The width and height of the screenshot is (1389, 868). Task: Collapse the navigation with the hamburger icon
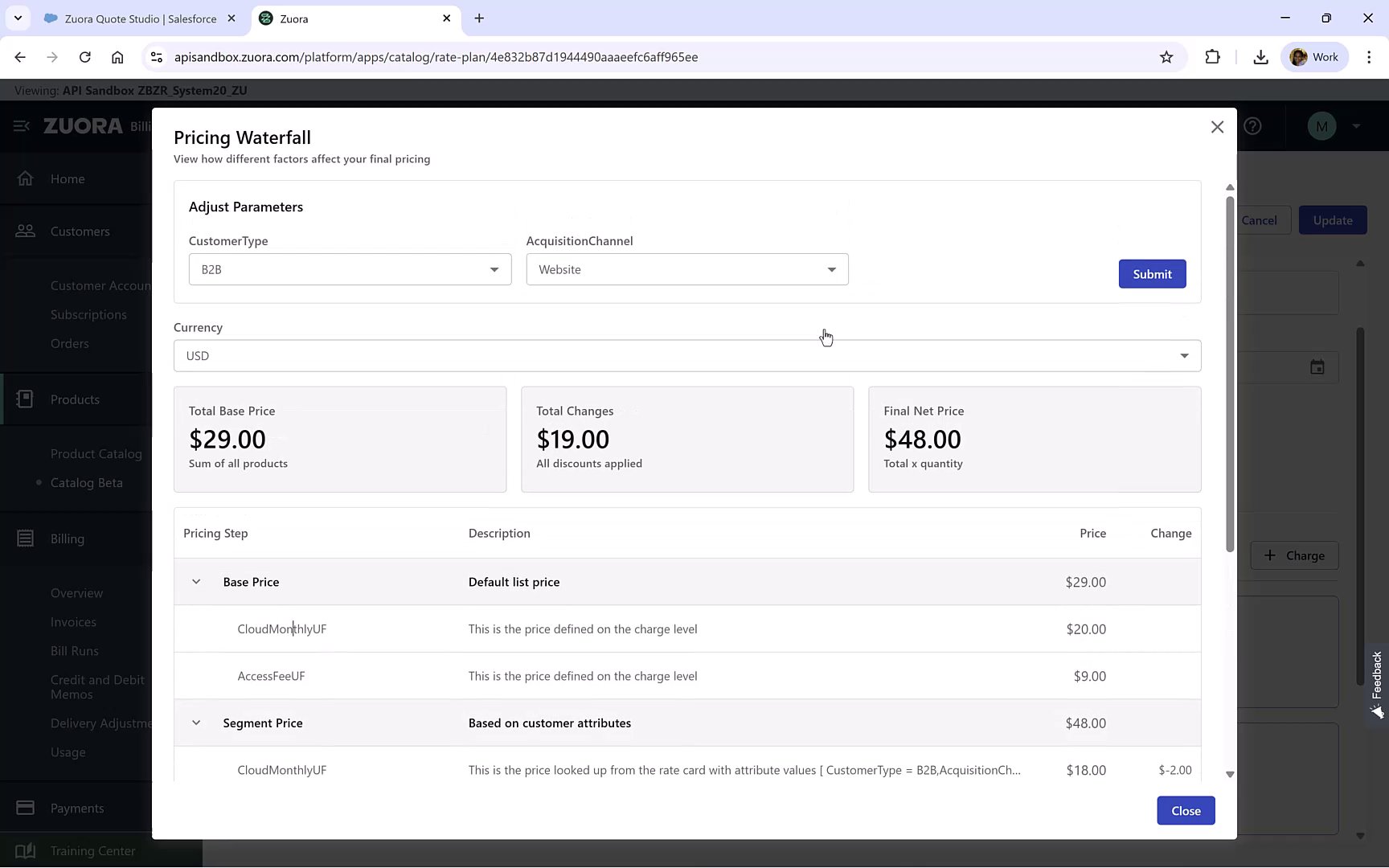pyautogui.click(x=21, y=126)
